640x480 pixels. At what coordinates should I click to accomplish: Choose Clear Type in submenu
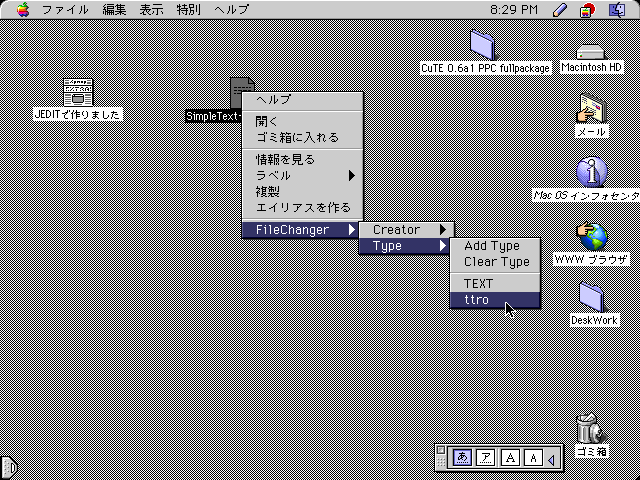point(495,262)
